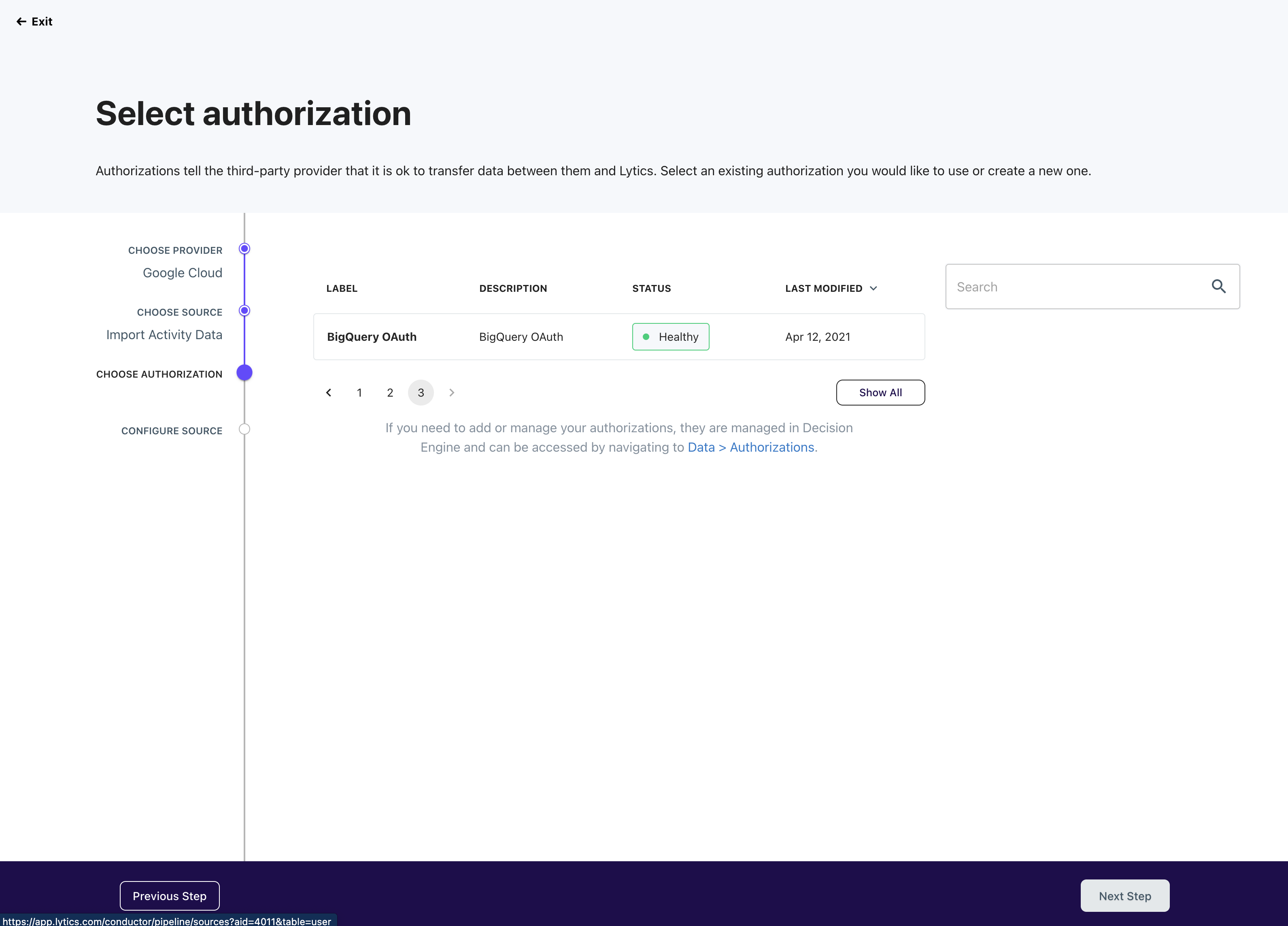Click the green Healthy status badge

(670, 337)
